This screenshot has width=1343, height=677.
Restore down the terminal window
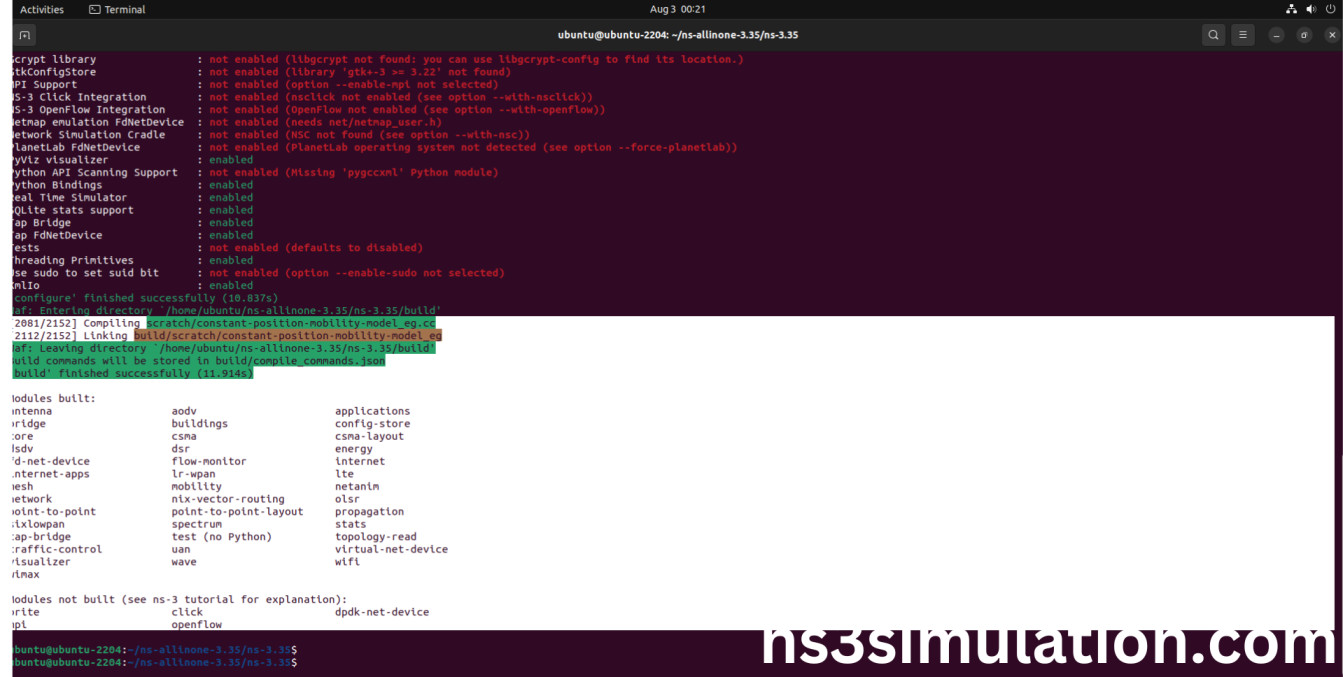pyautogui.click(x=1304, y=35)
